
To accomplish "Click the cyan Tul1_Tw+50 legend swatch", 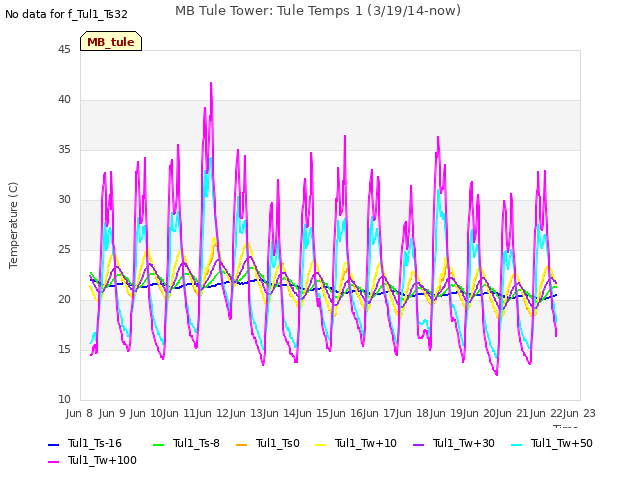I will tap(517, 444).
